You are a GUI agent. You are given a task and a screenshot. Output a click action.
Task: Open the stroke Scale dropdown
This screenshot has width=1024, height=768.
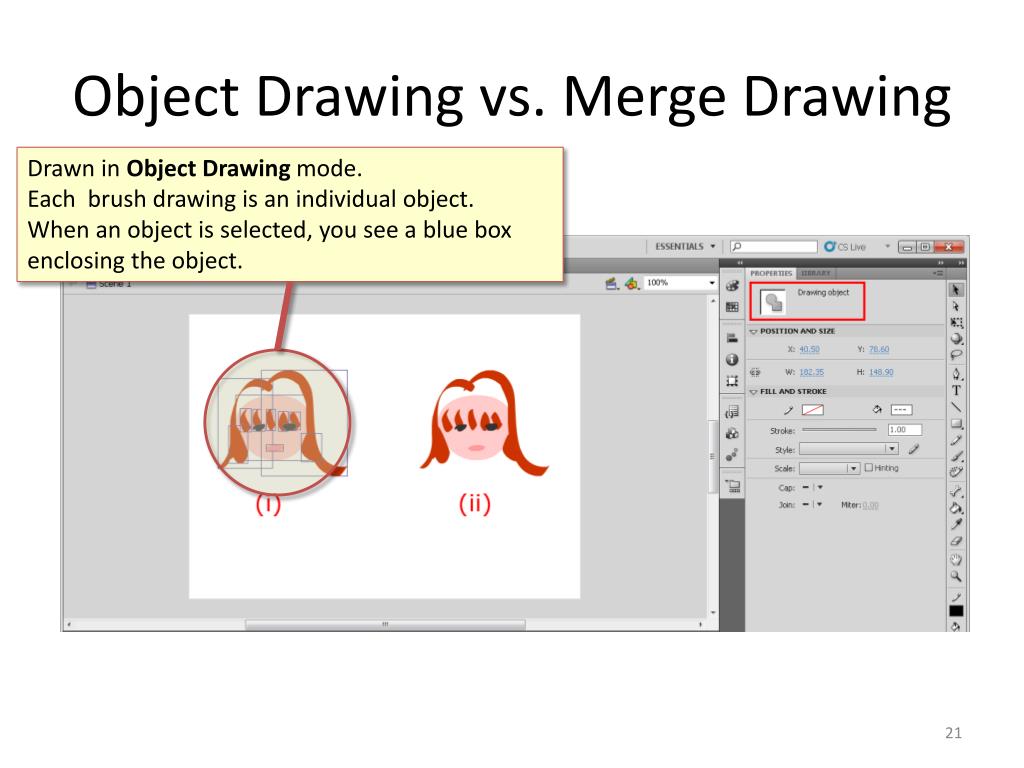[829, 468]
